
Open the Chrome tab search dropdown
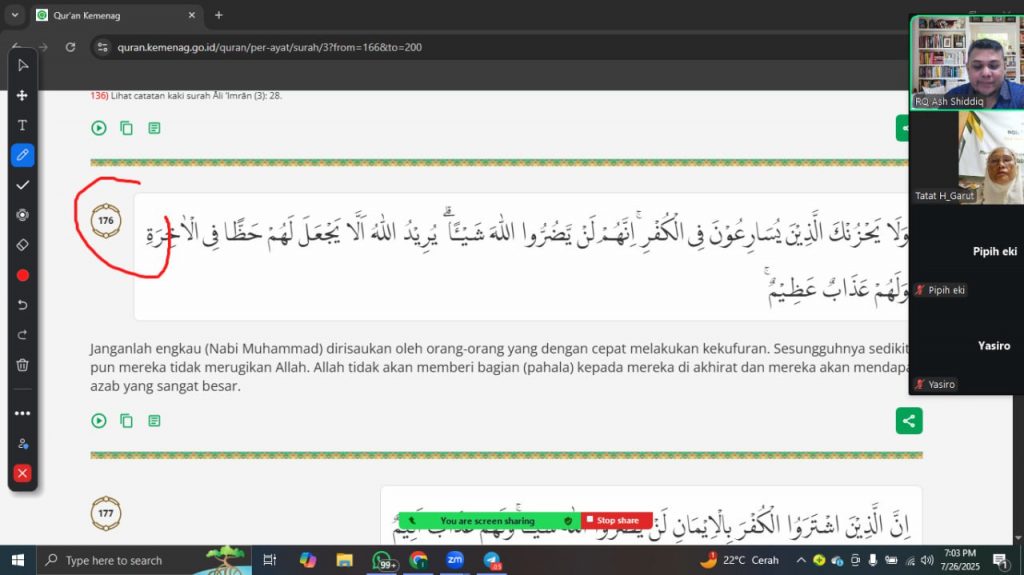[x=14, y=15]
